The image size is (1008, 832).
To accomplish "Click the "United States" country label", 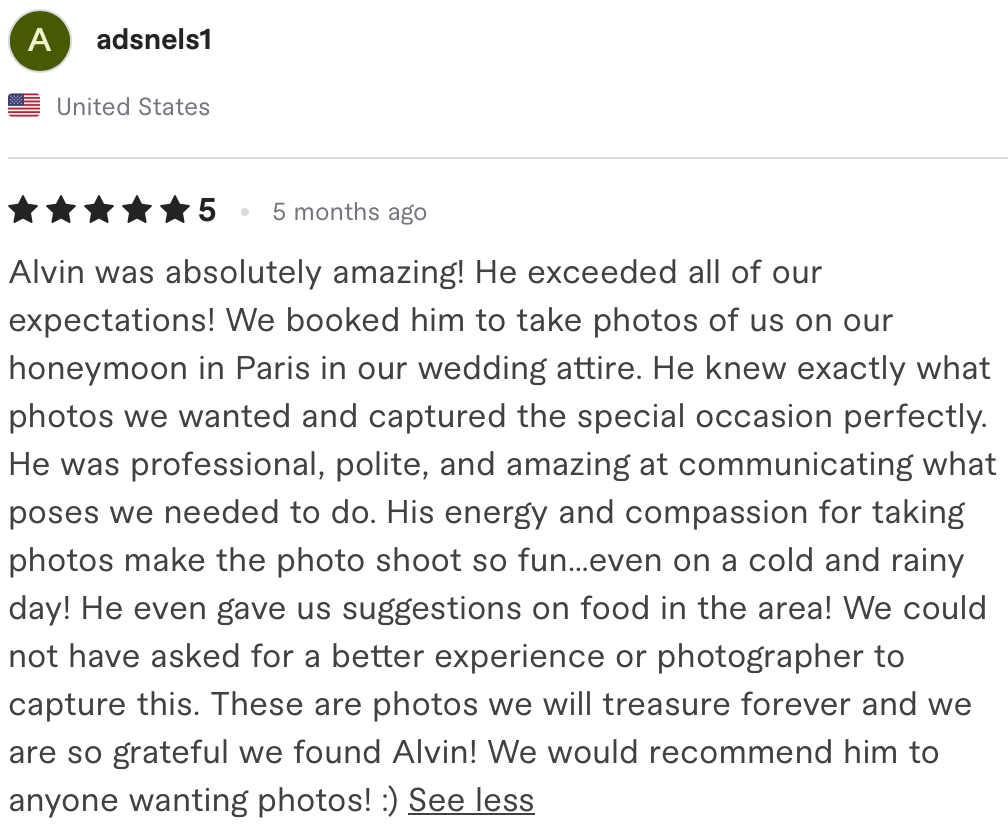I will [133, 107].
